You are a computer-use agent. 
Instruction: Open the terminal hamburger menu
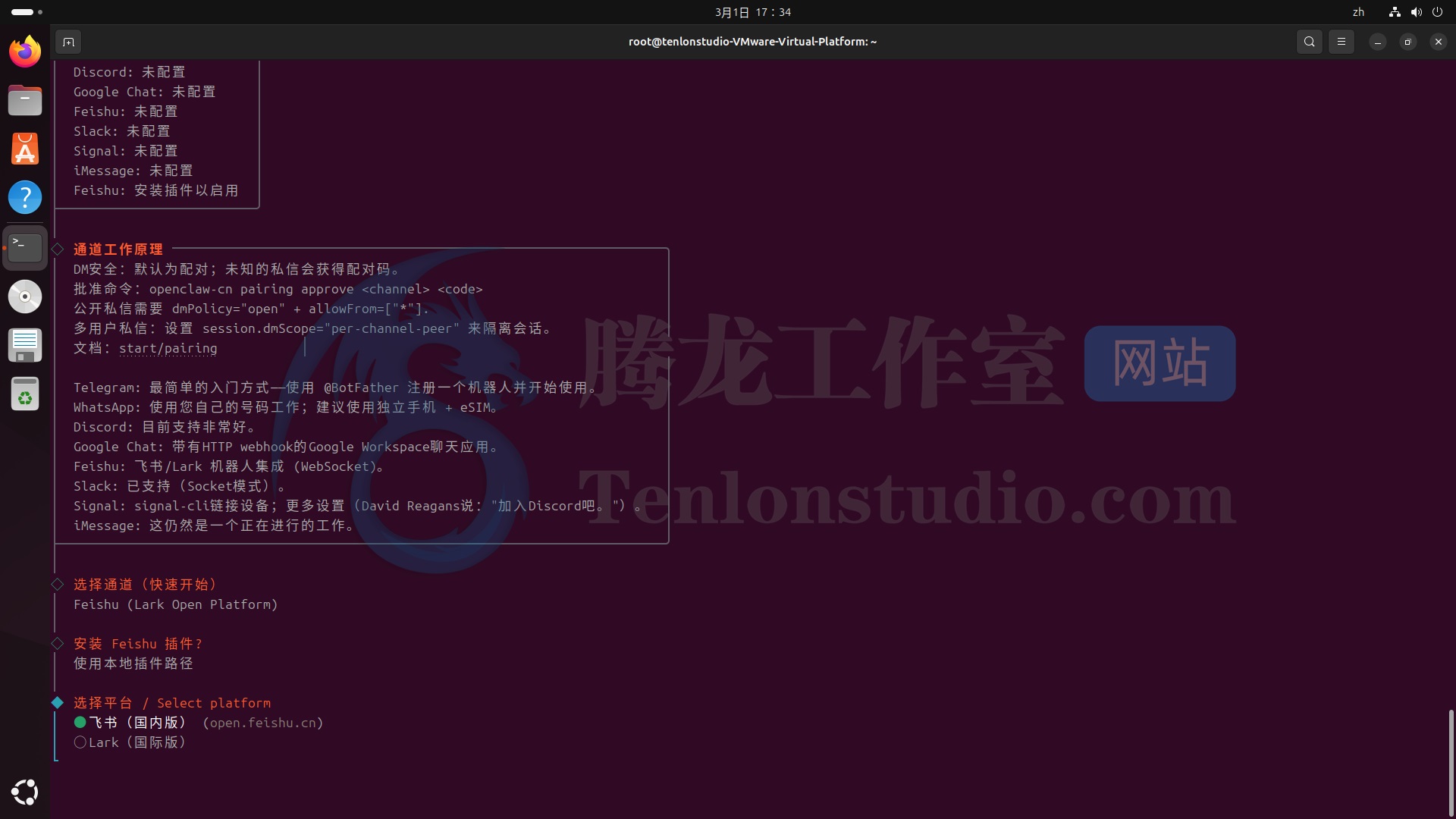click(1341, 42)
